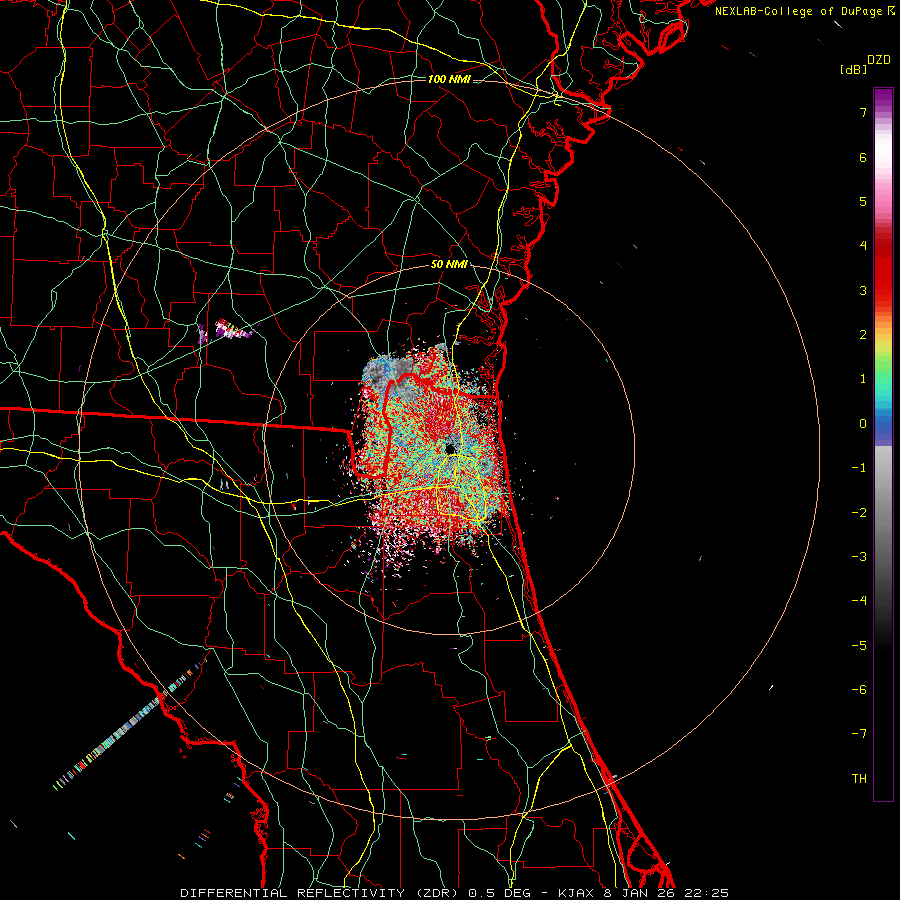Click the [dB] units label
Image resolution: width=900 pixels, height=900 pixels.
click(853, 69)
